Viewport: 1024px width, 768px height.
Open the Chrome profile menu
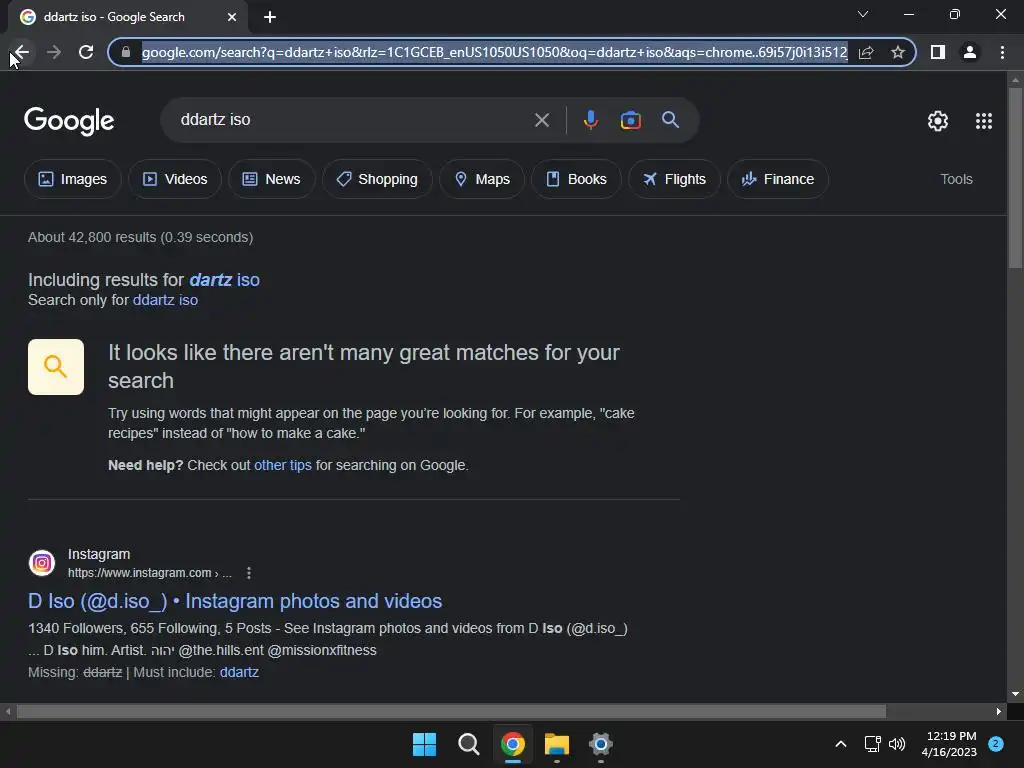(x=970, y=52)
